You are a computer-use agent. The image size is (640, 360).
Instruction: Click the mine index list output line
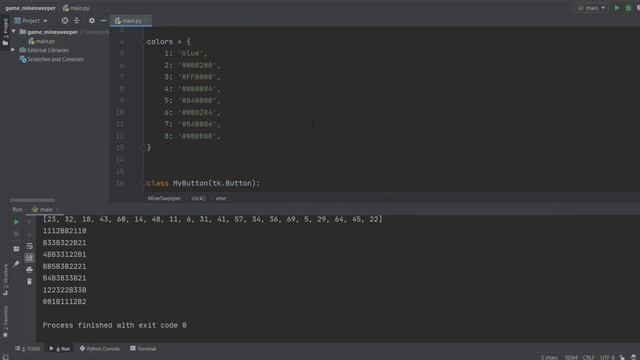(213, 219)
